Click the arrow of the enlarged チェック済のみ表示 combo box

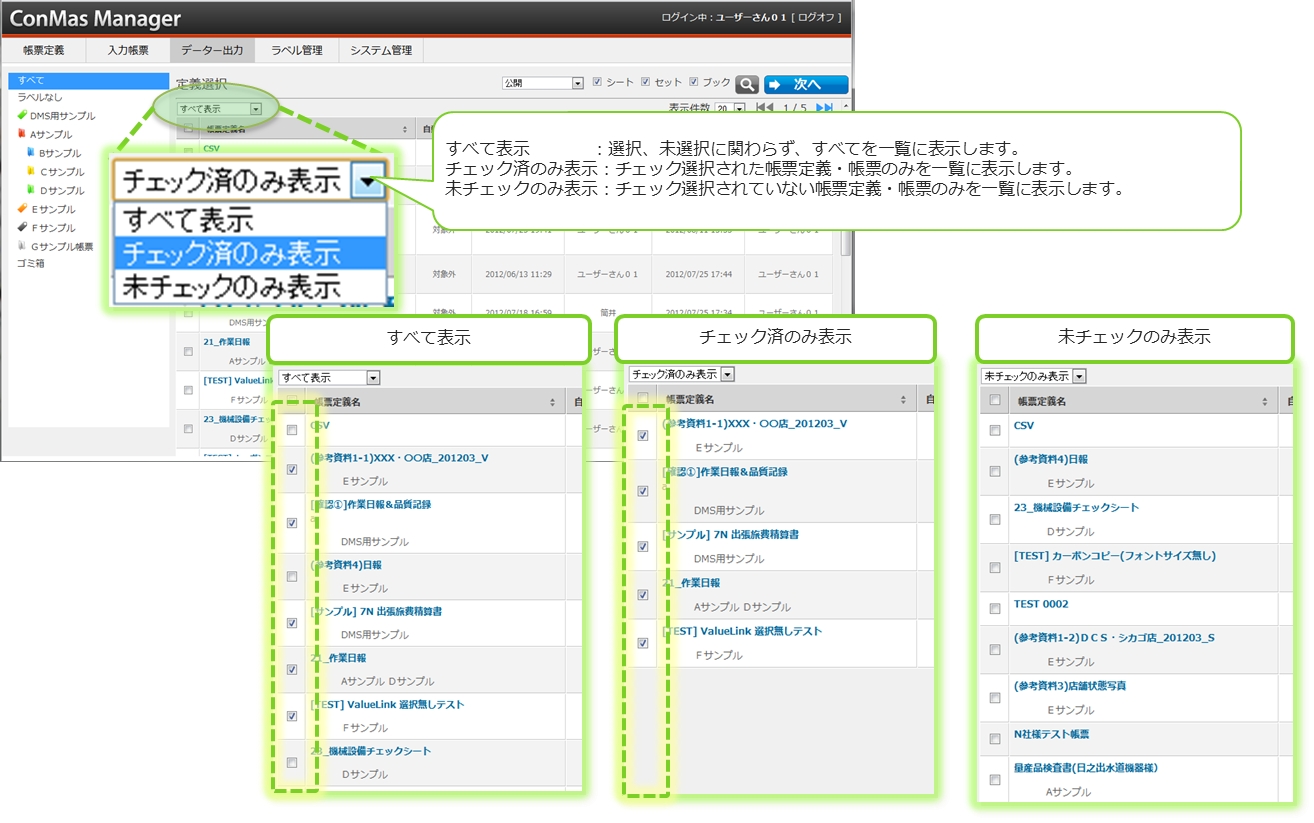click(x=370, y=182)
